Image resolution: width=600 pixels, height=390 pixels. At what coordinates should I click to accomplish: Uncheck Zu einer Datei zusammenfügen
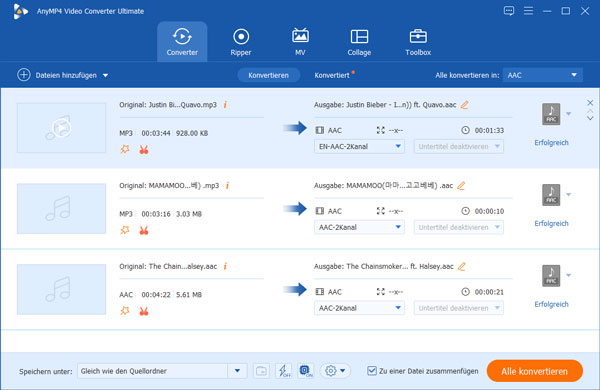tap(372, 370)
